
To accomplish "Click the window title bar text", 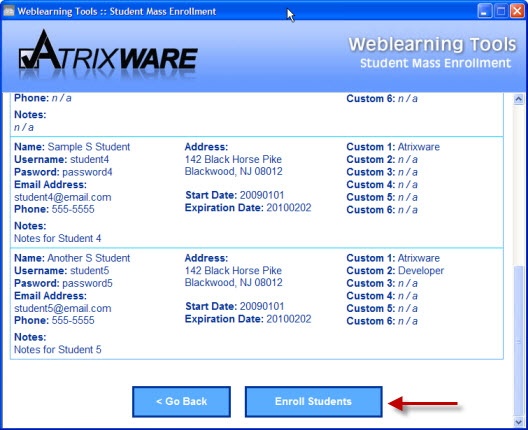I will point(117,11).
